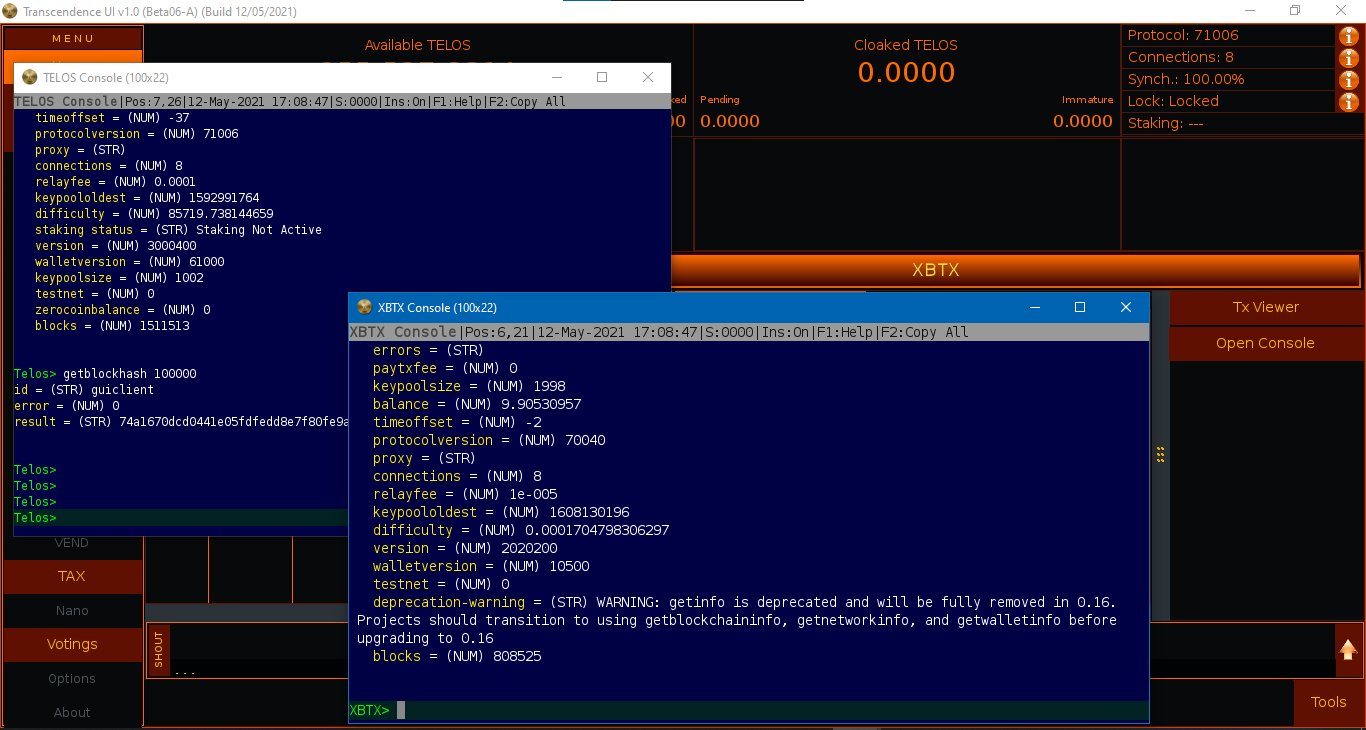Screen dimensions: 1366x730
Task: Select About in the side menu
Action: click(72, 712)
